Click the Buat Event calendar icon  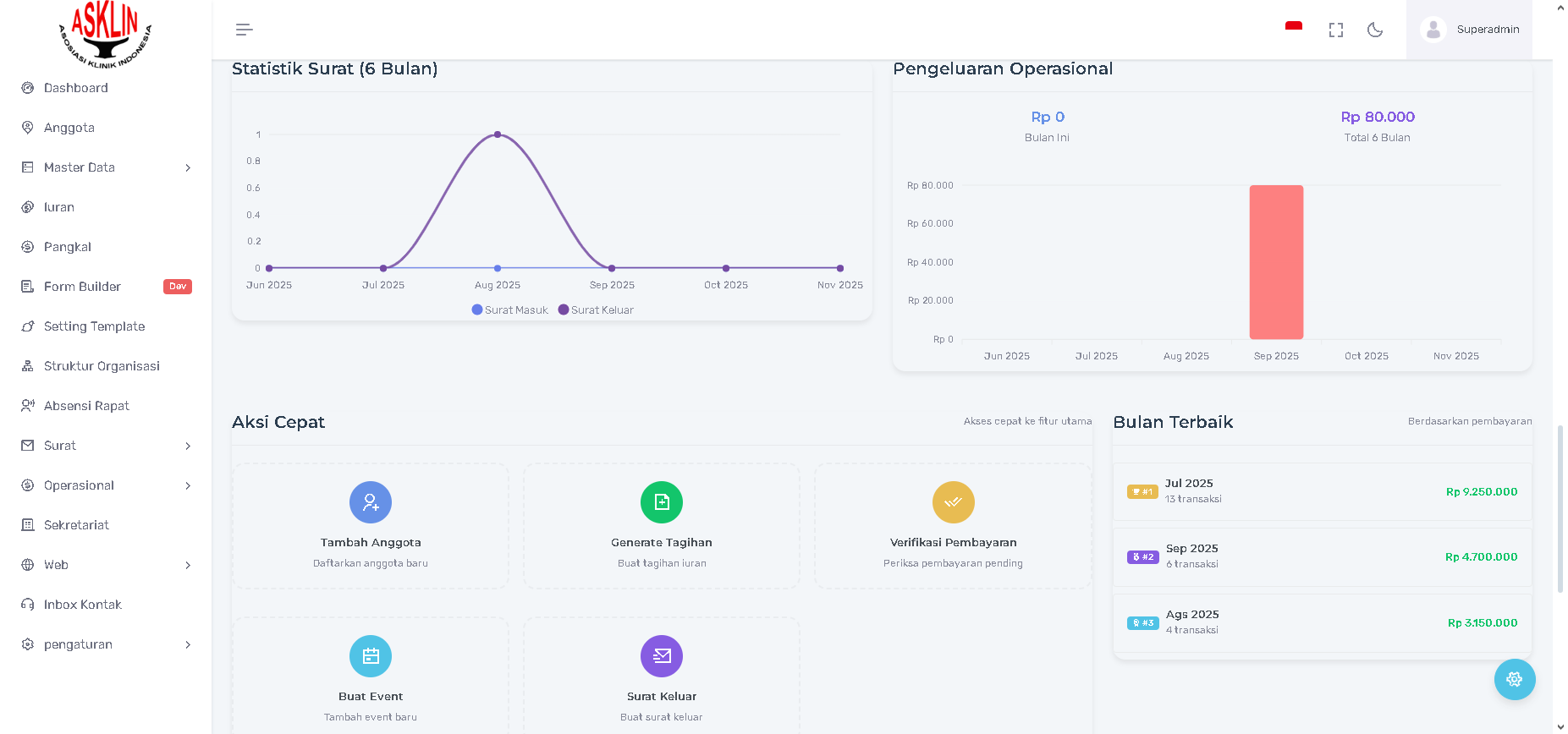371,656
